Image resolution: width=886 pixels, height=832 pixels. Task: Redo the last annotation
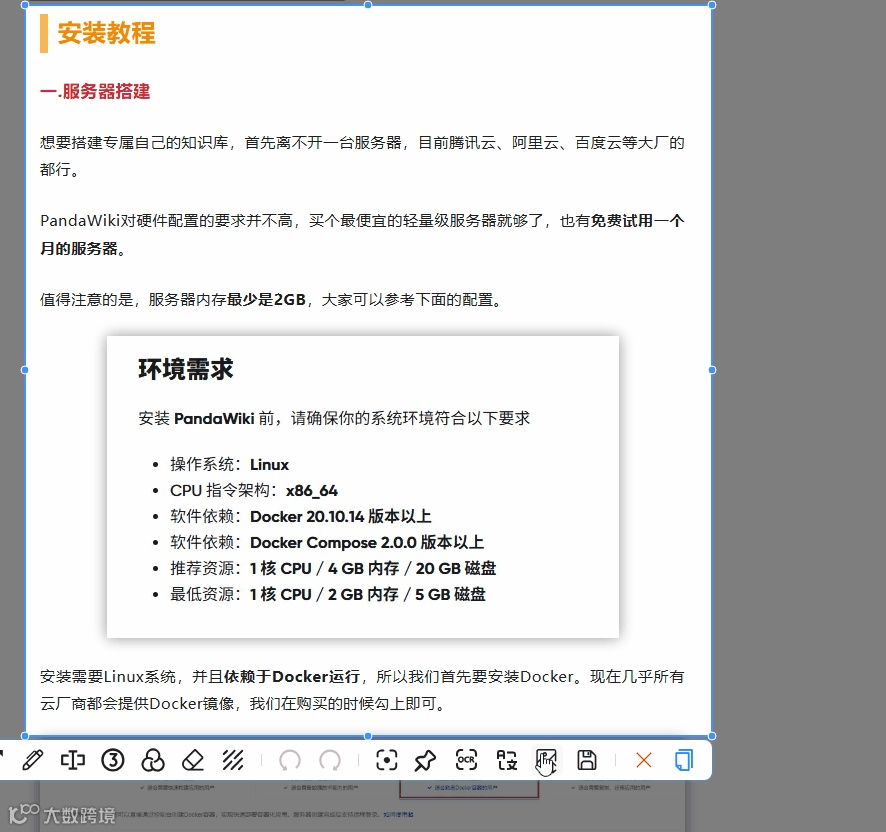point(330,760)
